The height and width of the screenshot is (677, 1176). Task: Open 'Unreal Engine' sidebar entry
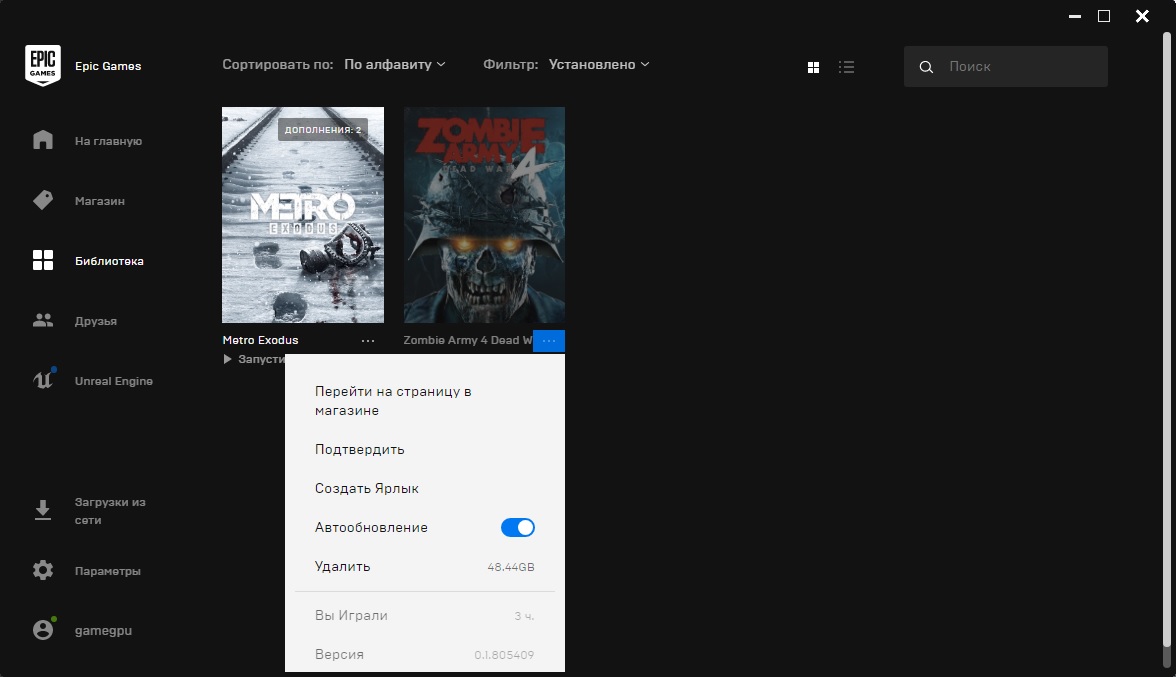click(113, 381)
